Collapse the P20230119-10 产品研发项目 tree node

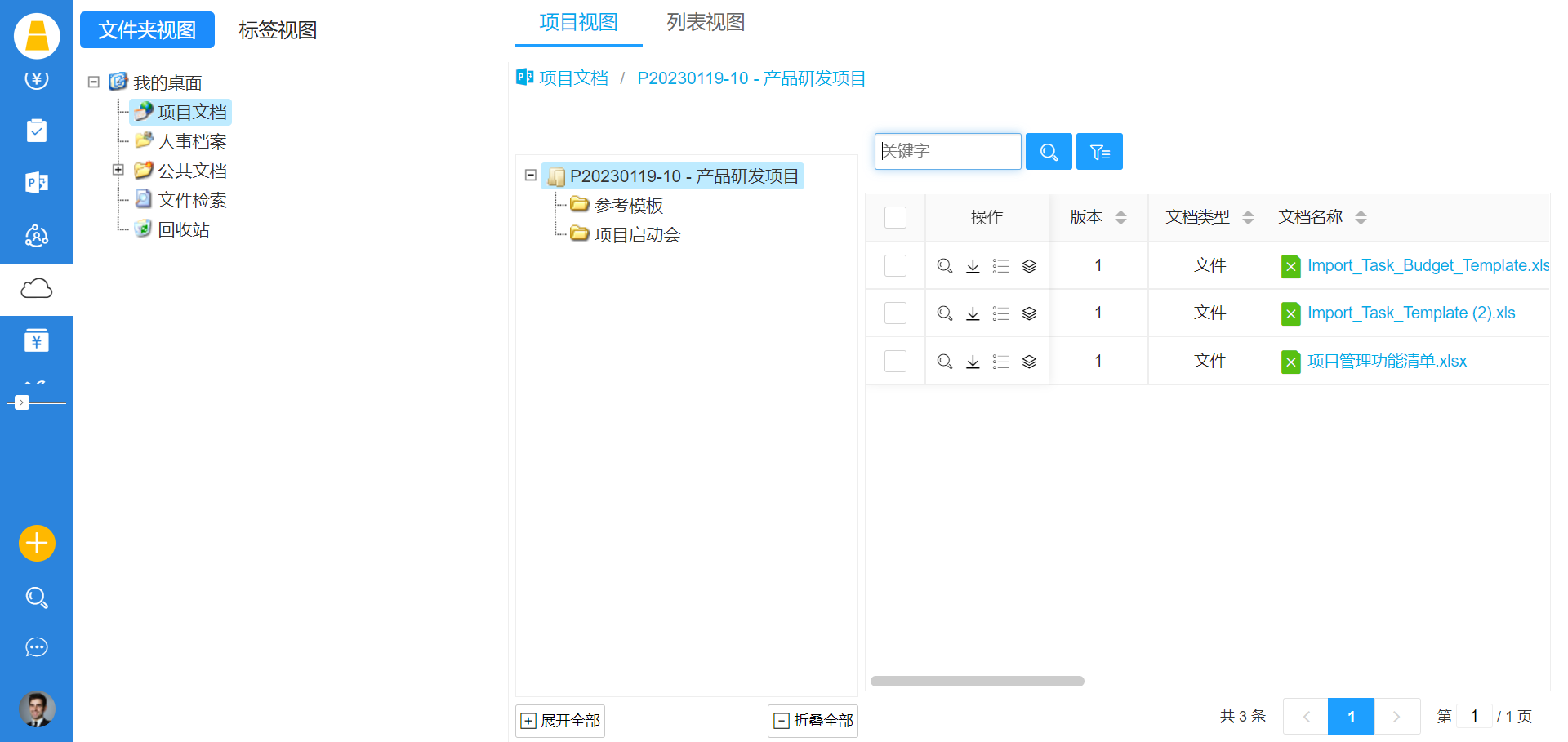click(530, 176)
